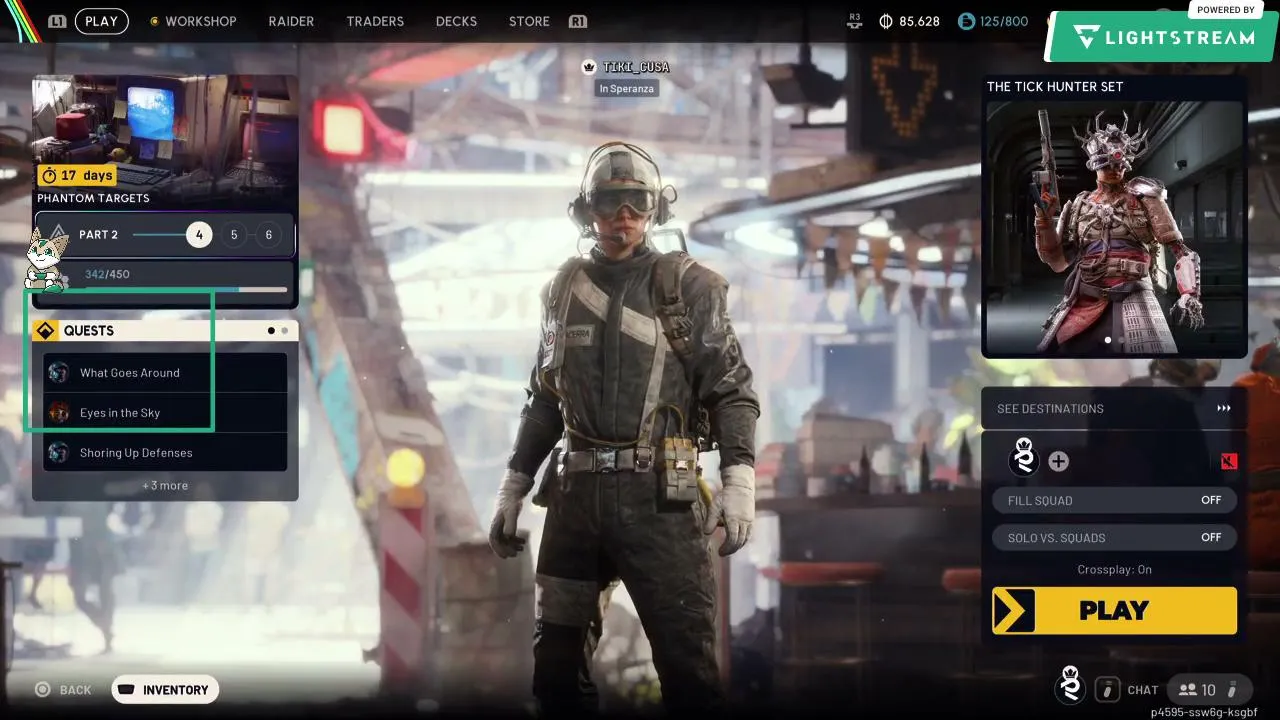Toggle FILL SQUAD off switch

(x=1114, y=500)
